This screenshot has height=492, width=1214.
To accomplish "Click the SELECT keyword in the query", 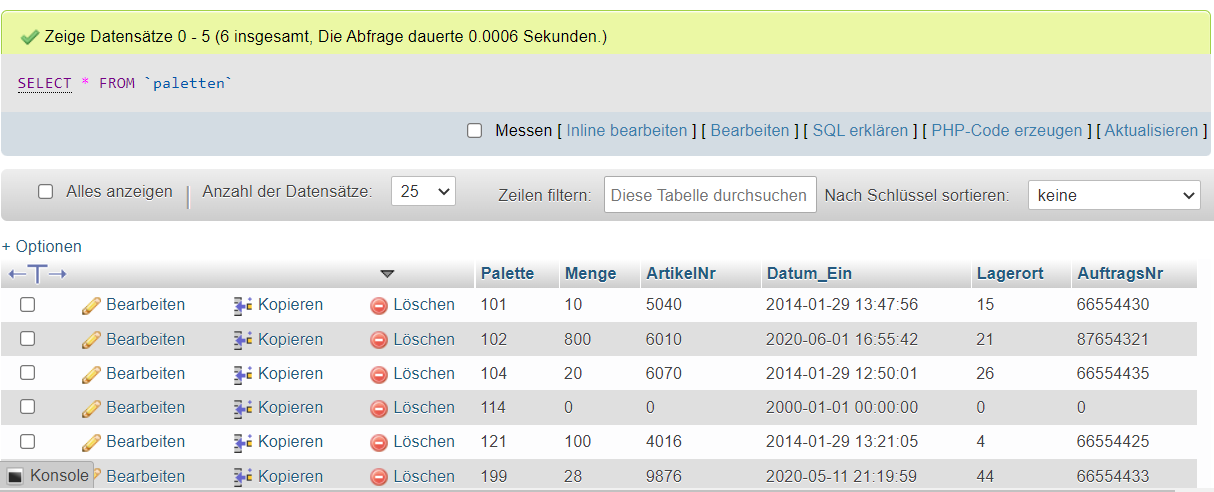I will pos(45,83).
